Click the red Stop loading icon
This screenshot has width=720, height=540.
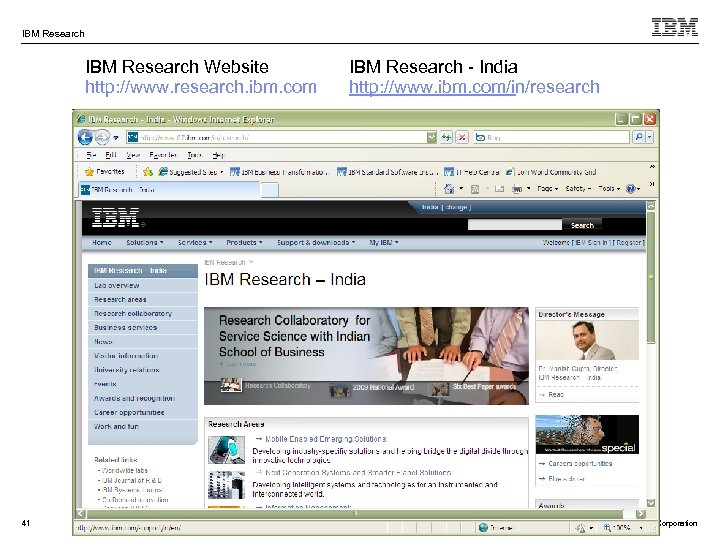pos(462,137)
